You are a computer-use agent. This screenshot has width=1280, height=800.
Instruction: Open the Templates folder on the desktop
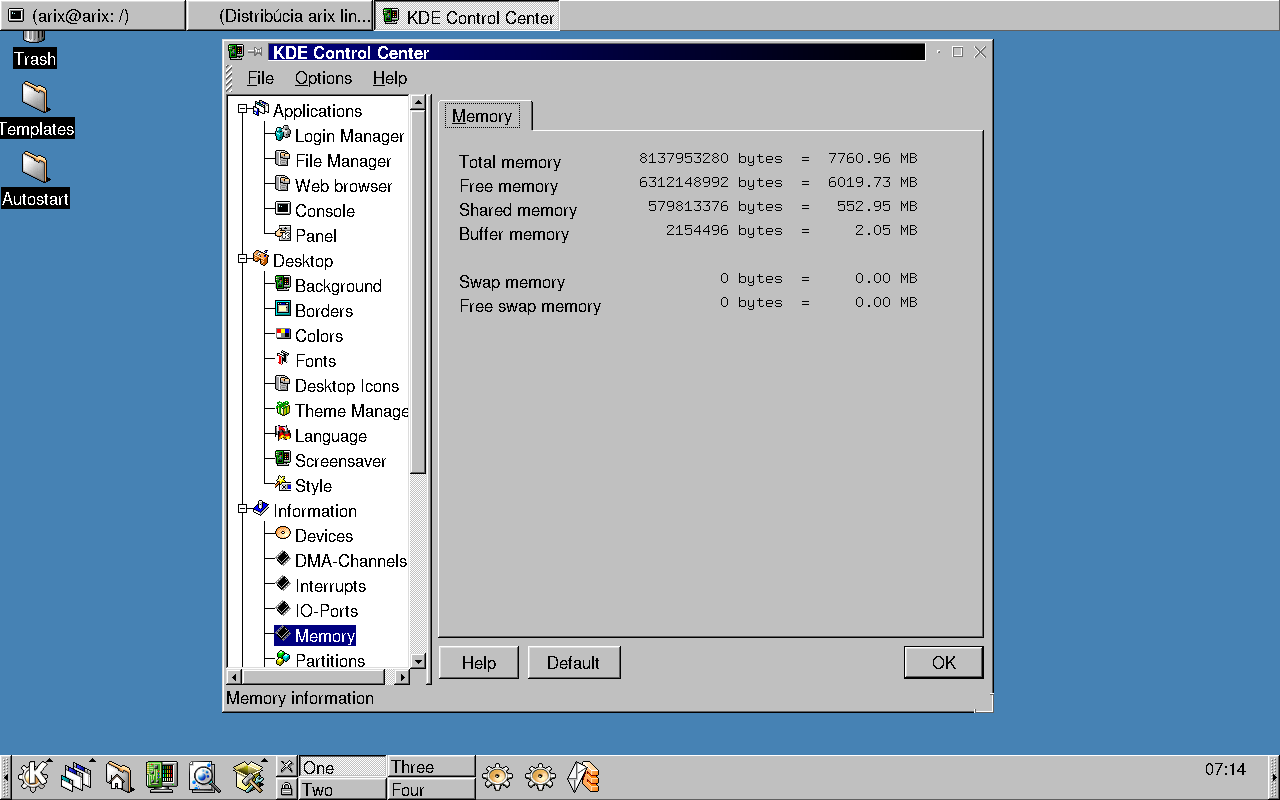pos(36,111)
